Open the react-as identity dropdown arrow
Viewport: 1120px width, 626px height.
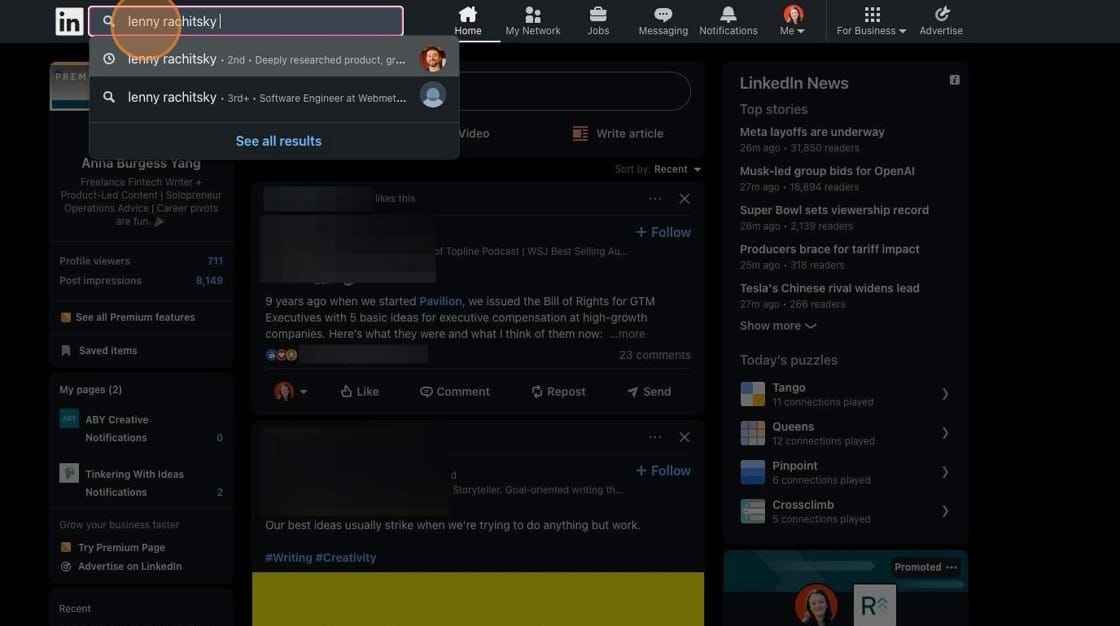pos(304,392)
